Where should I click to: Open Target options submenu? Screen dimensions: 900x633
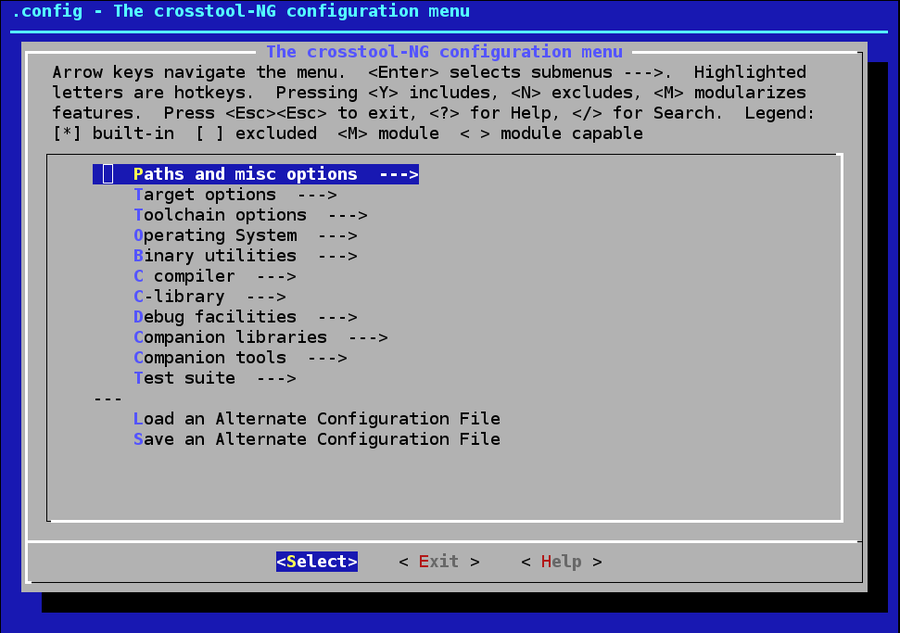235,195
